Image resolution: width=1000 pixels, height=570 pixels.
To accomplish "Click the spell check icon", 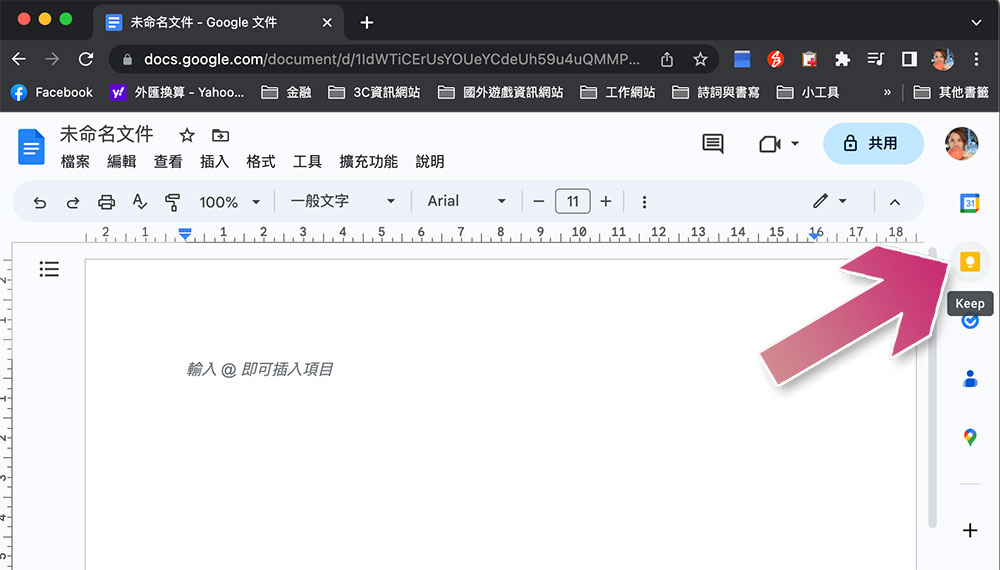I will click(140, 202).
